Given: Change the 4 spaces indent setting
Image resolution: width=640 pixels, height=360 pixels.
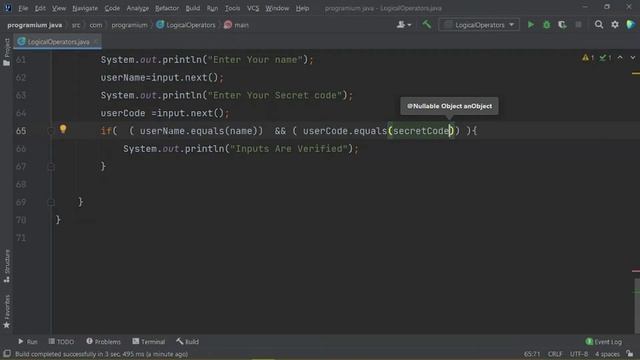Looking at the screenshot, I should click(607, 354).
